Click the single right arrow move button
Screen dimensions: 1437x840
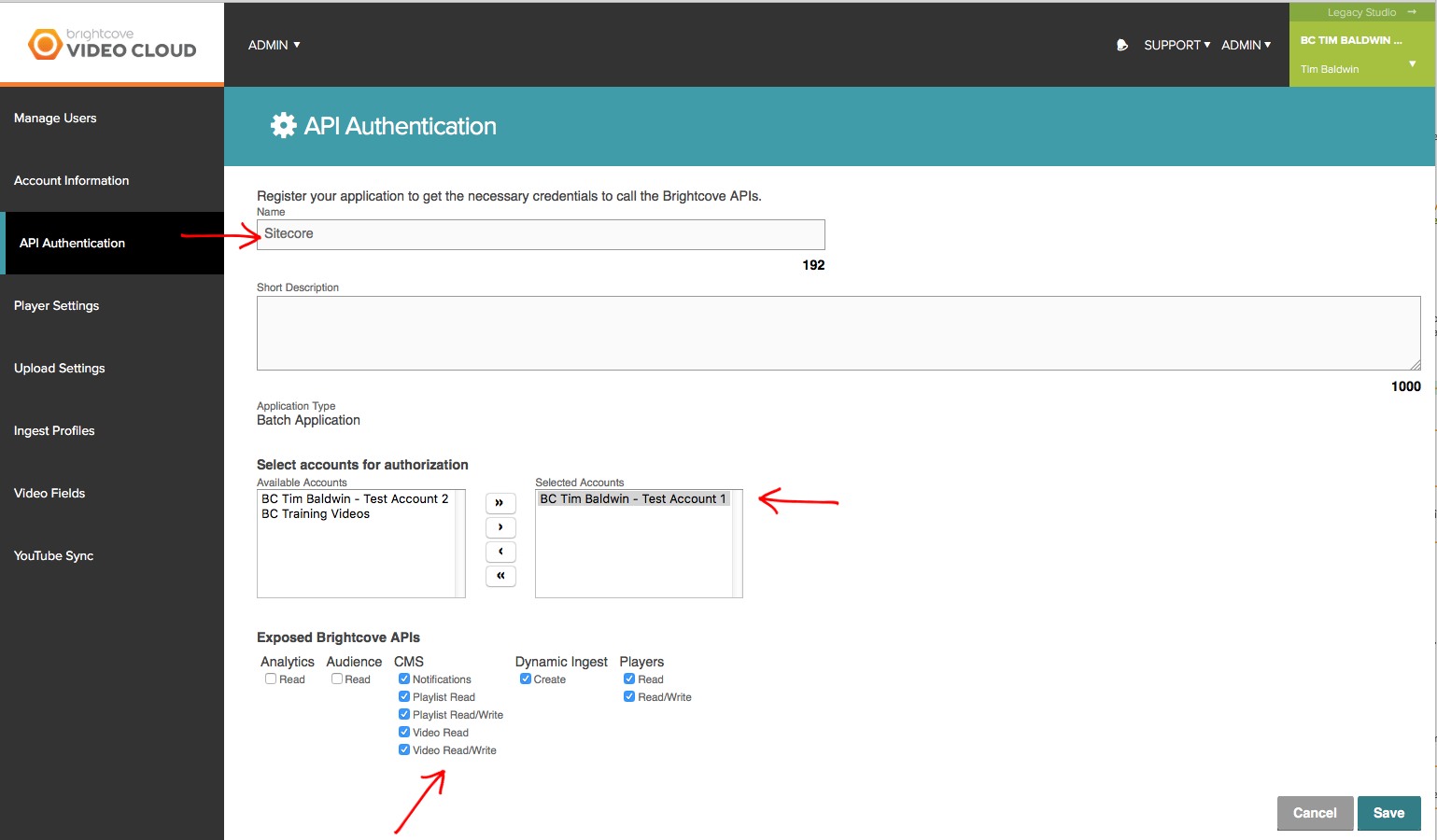[500, 527]
